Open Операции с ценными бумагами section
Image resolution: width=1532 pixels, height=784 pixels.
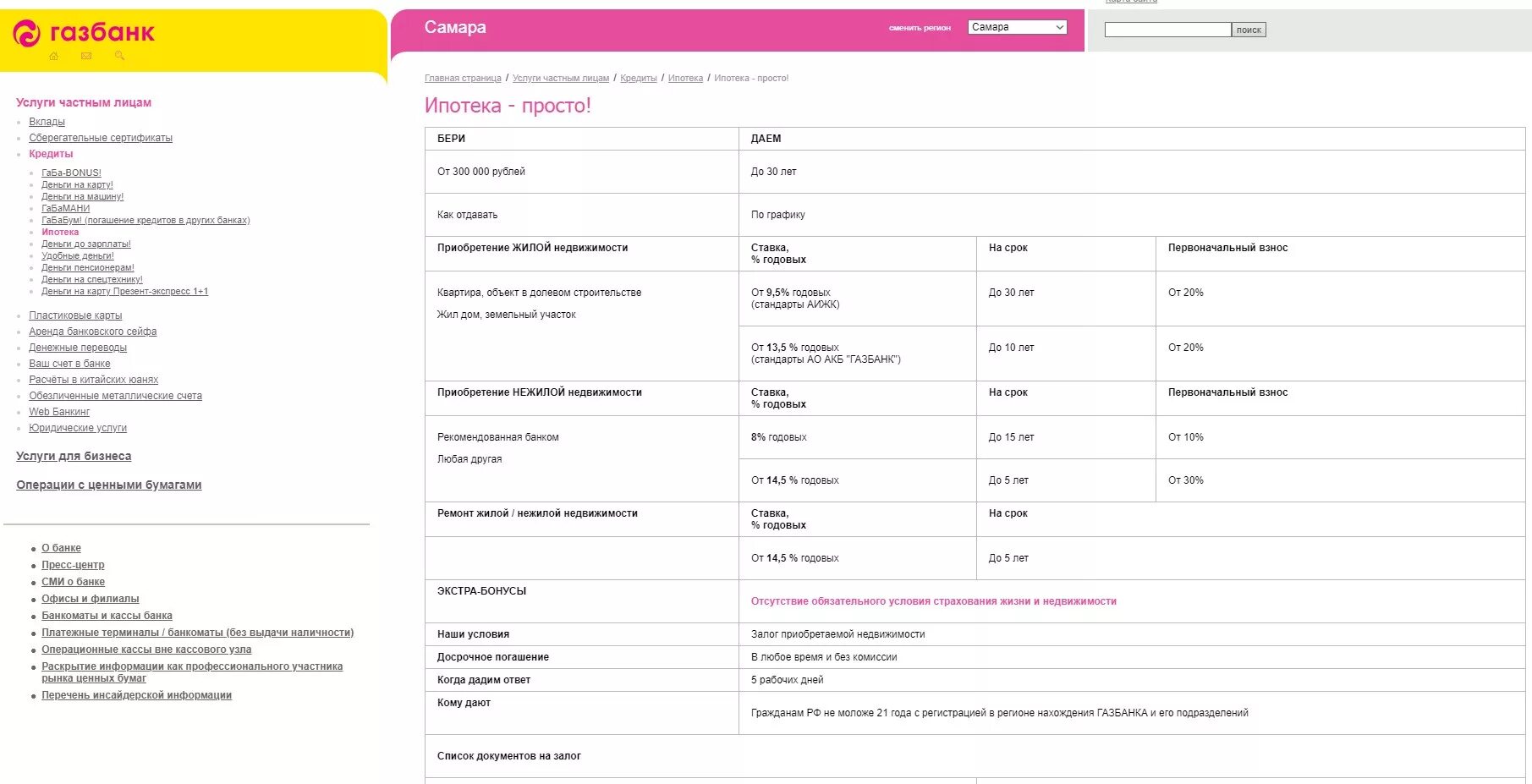109,485
